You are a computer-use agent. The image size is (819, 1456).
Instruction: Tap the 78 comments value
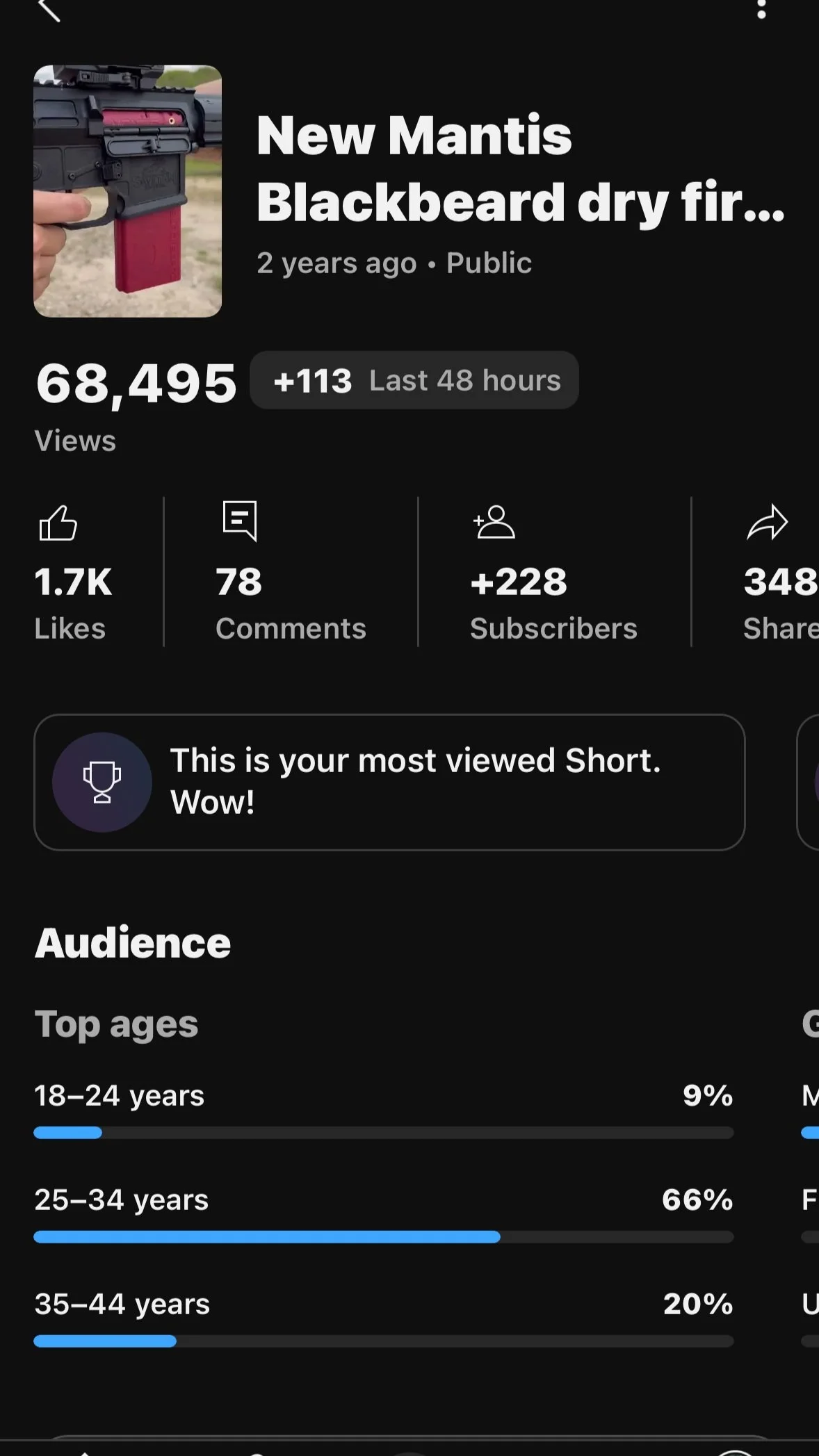pos(239,582)
